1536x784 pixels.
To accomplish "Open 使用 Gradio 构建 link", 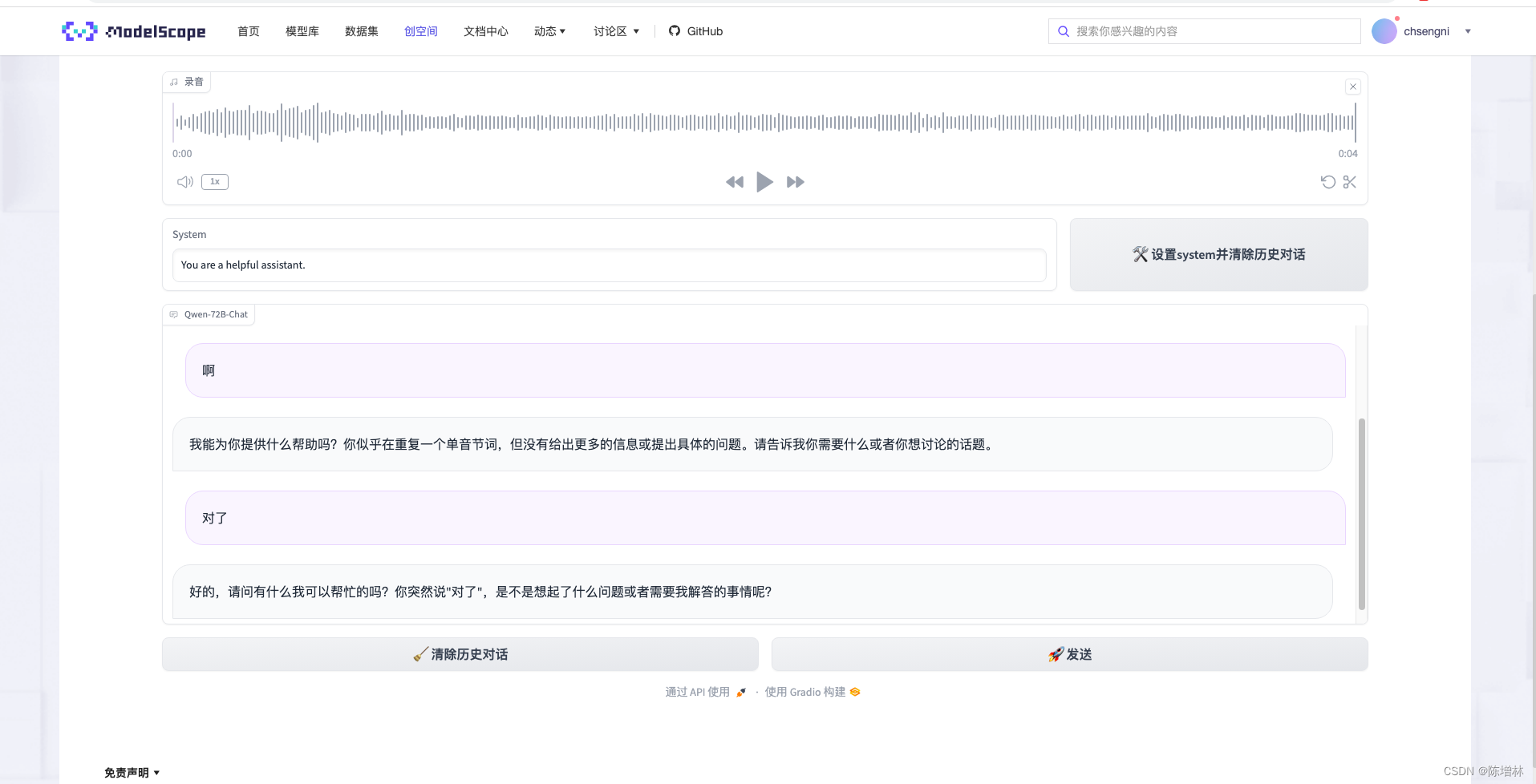I will 813,692.
